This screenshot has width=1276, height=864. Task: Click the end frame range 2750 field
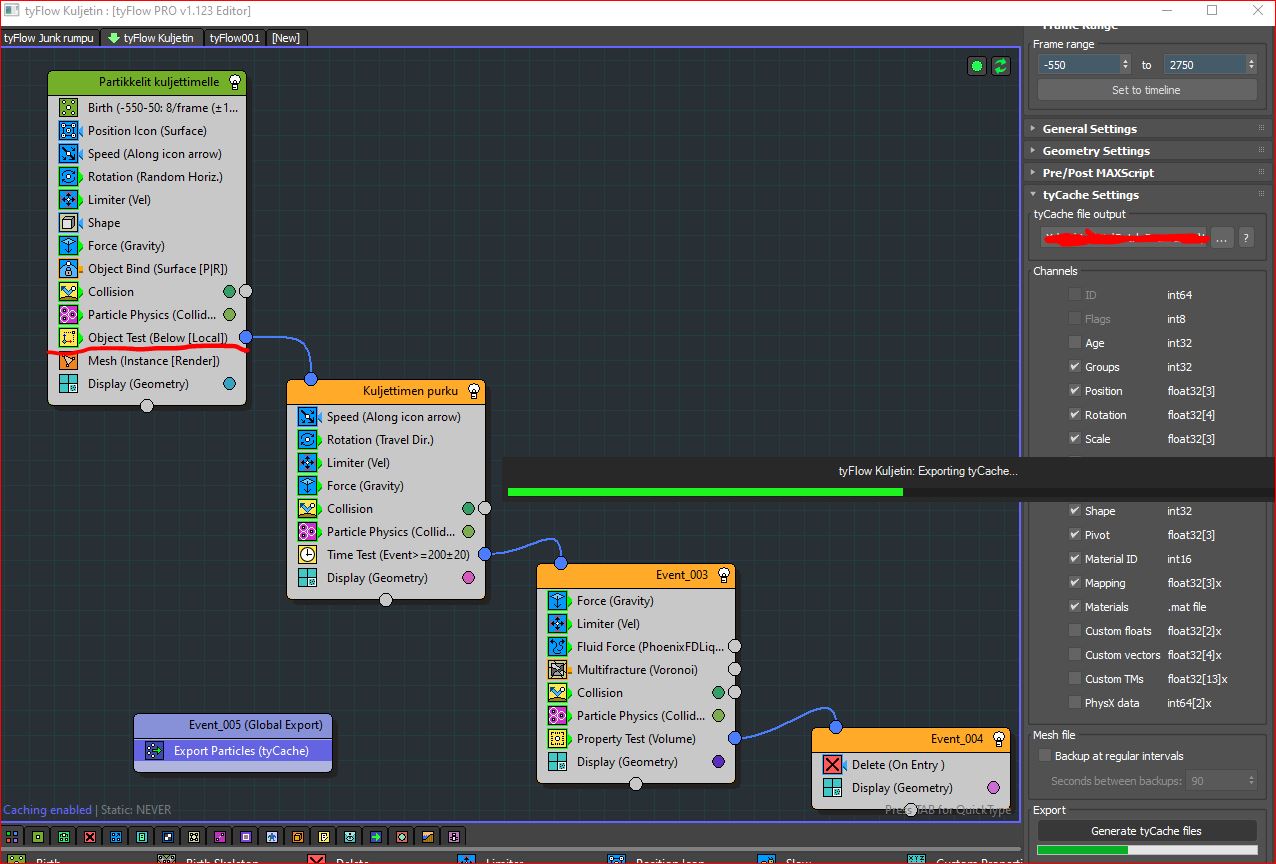[x=1205, y=65]
